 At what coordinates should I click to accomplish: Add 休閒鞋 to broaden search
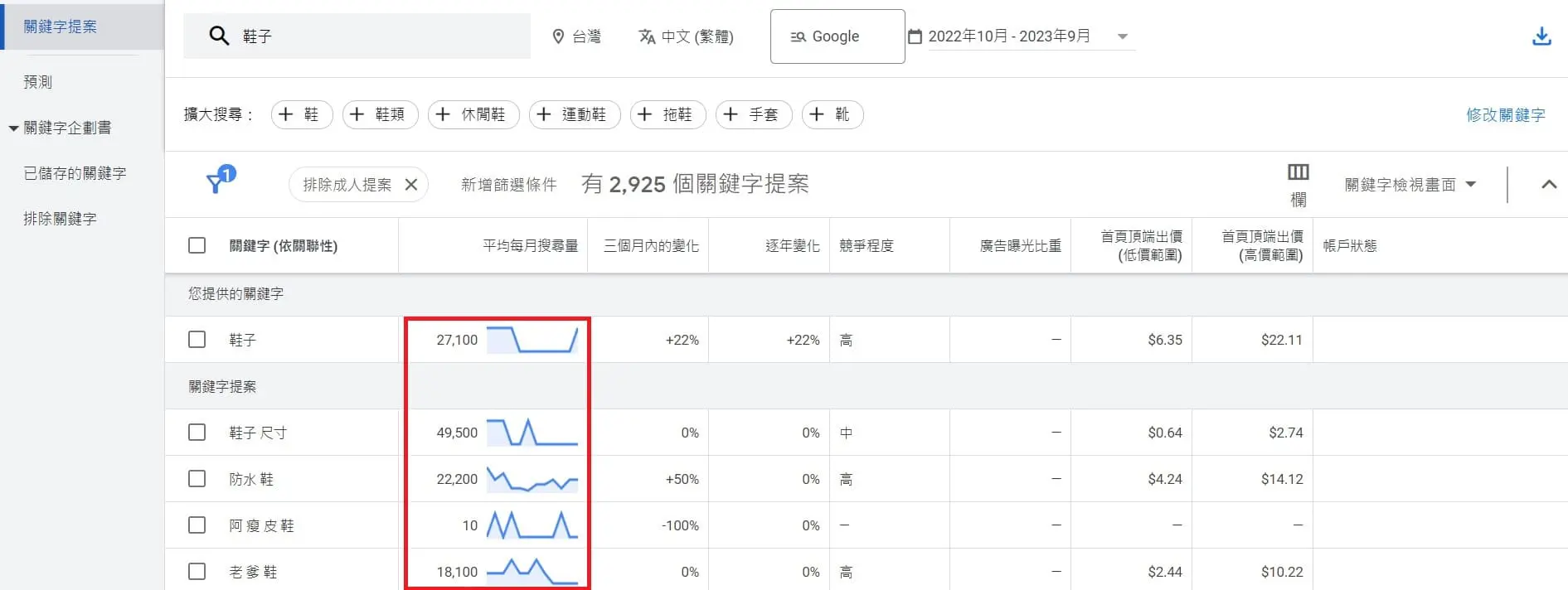tap(473, 114)
